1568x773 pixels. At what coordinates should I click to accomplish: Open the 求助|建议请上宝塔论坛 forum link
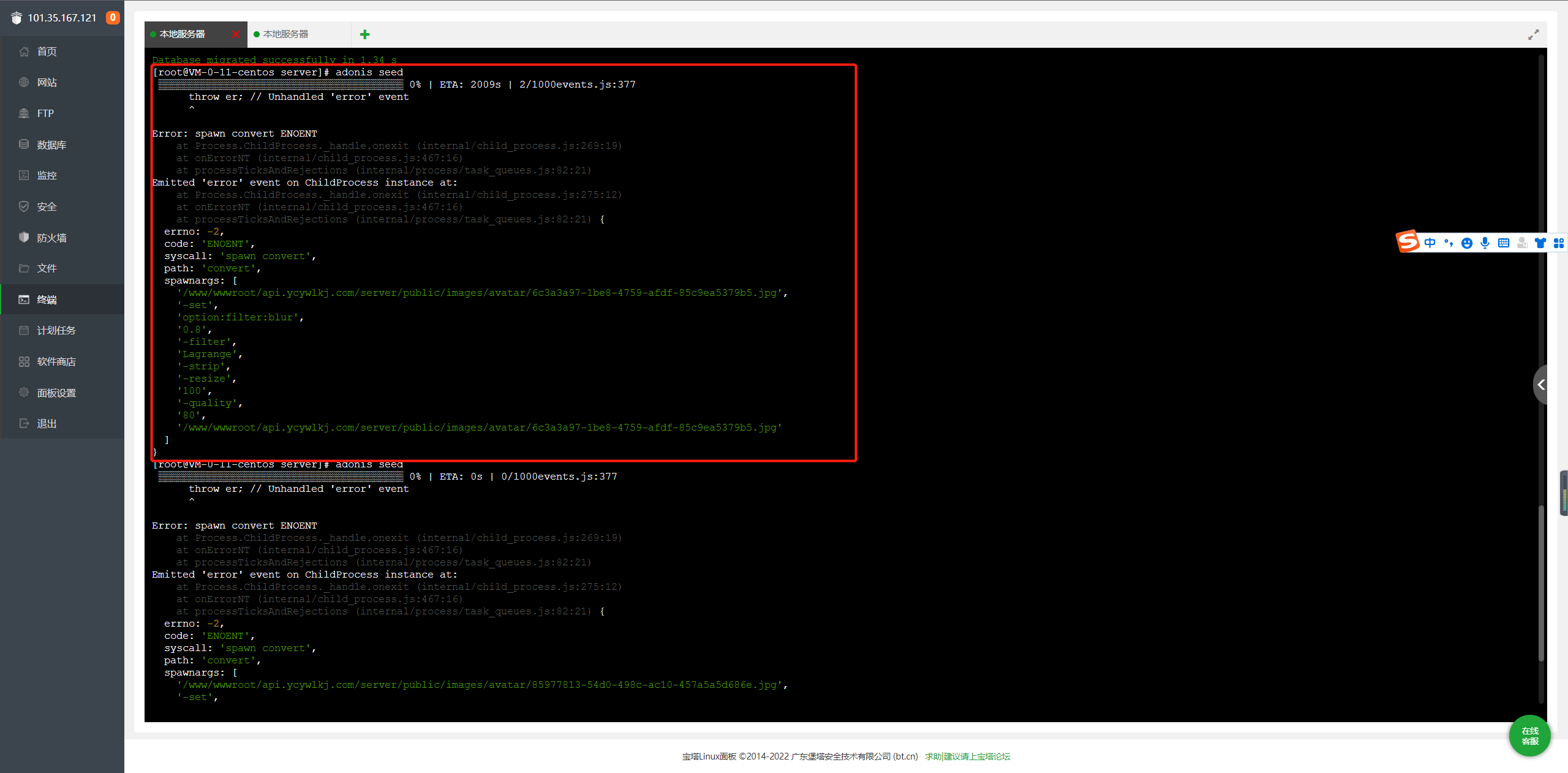(x=967, y=756)
